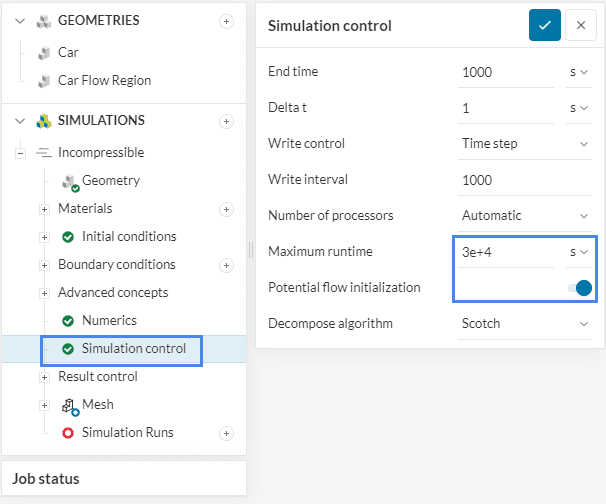Click the Mesh icon in the tree
This screenshot has height=504, width=606.
(69, 405)
